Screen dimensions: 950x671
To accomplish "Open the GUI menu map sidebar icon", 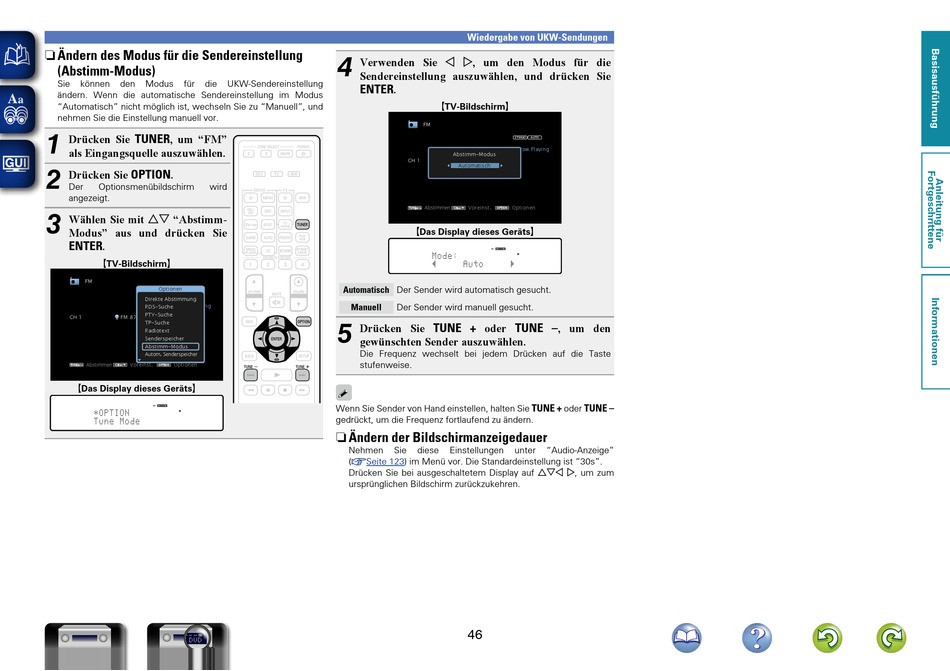I will (17, 164).
